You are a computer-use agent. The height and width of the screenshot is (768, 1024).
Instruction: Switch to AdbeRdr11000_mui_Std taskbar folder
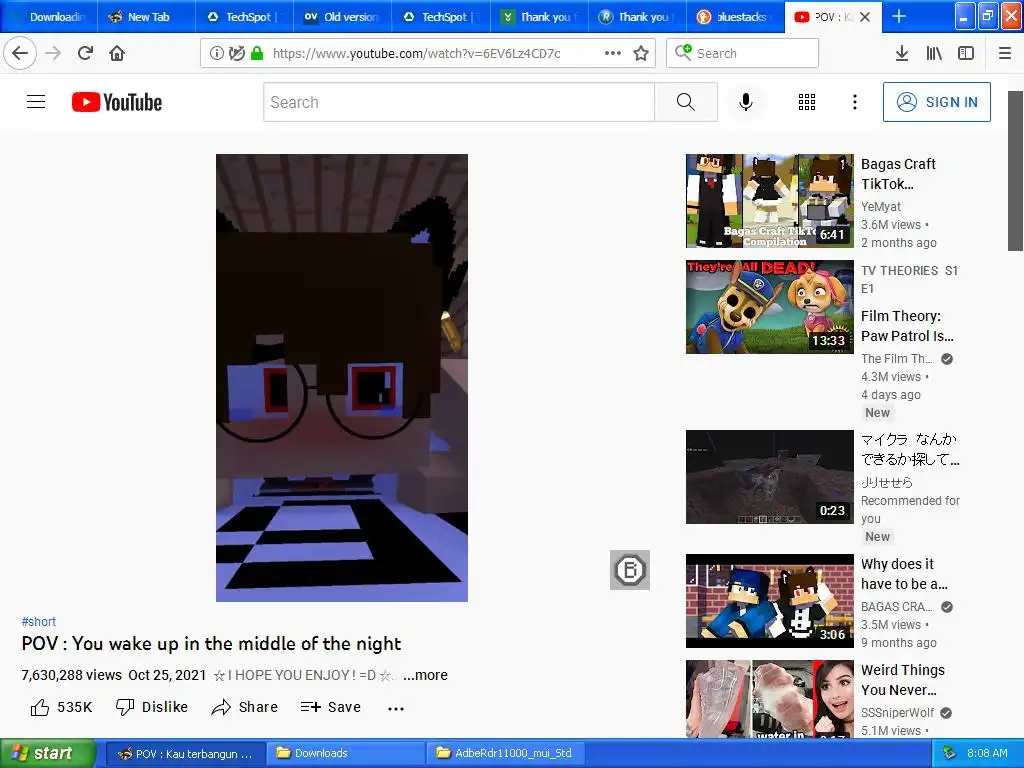pos(505,754)
